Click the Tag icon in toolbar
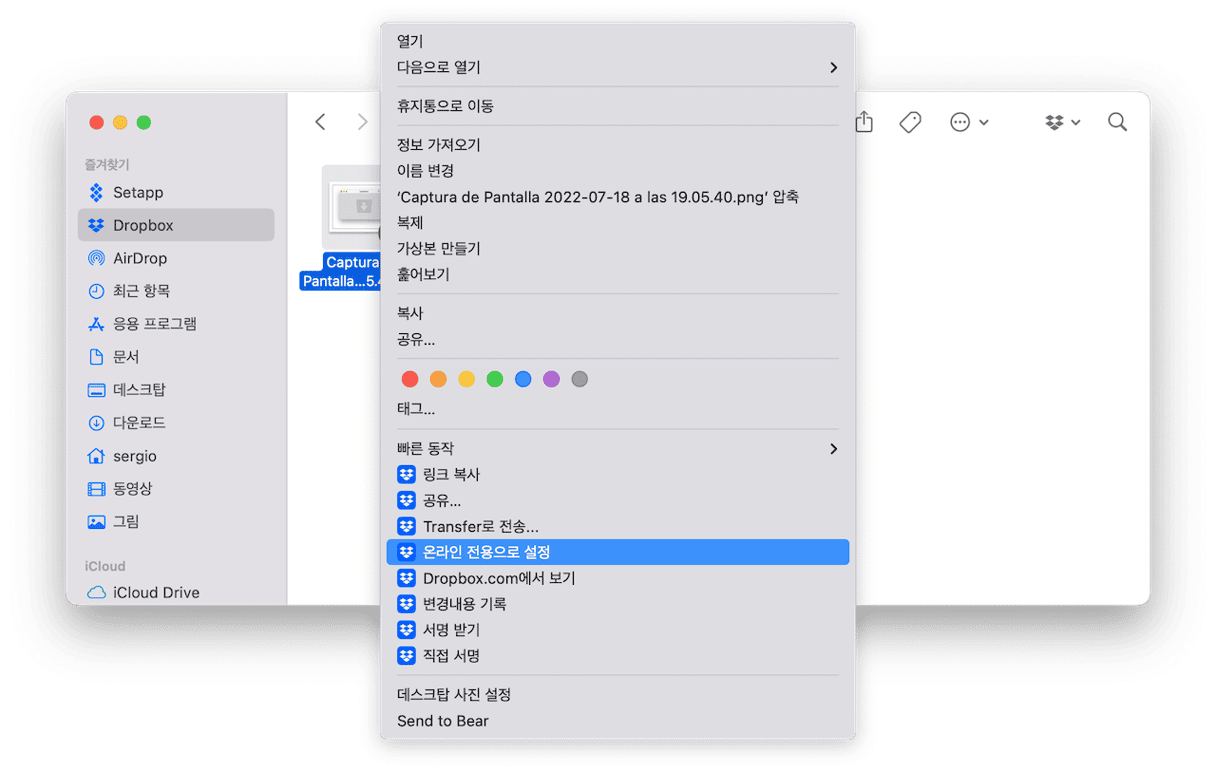This screenshot has width=1216, height=771. click(909, 122)
